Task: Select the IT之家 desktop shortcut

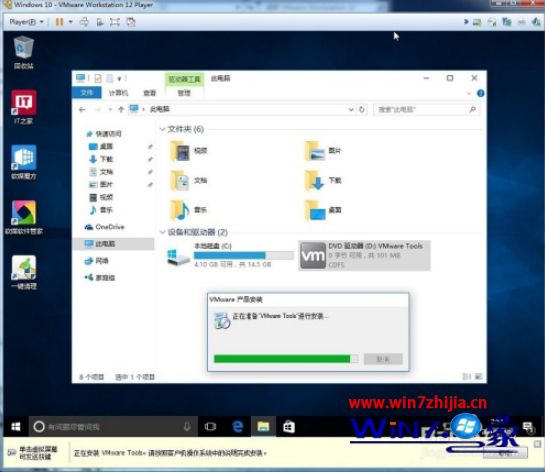Action: [23, 107]
